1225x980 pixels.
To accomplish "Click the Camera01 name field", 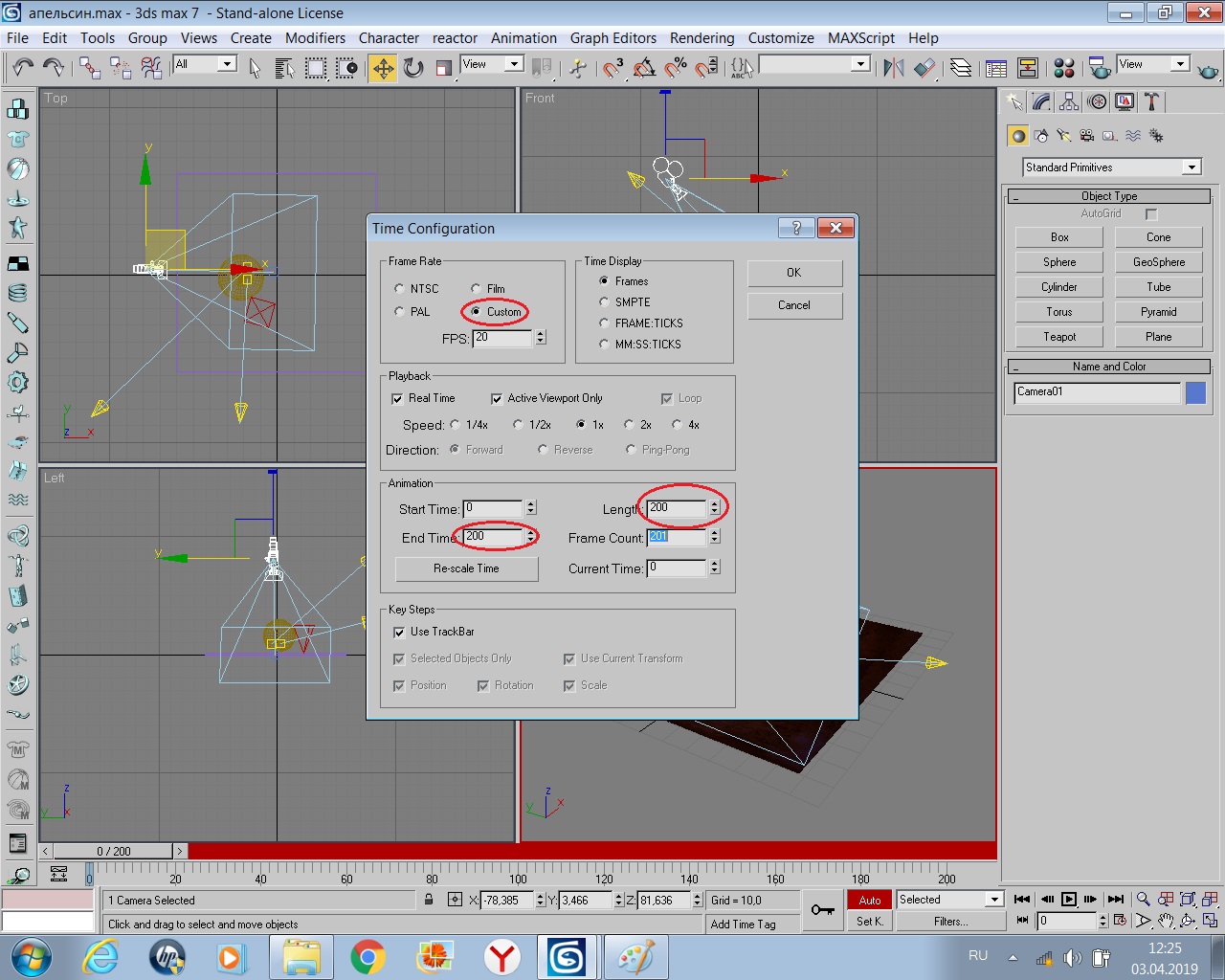I will (x=1097, y=392).
